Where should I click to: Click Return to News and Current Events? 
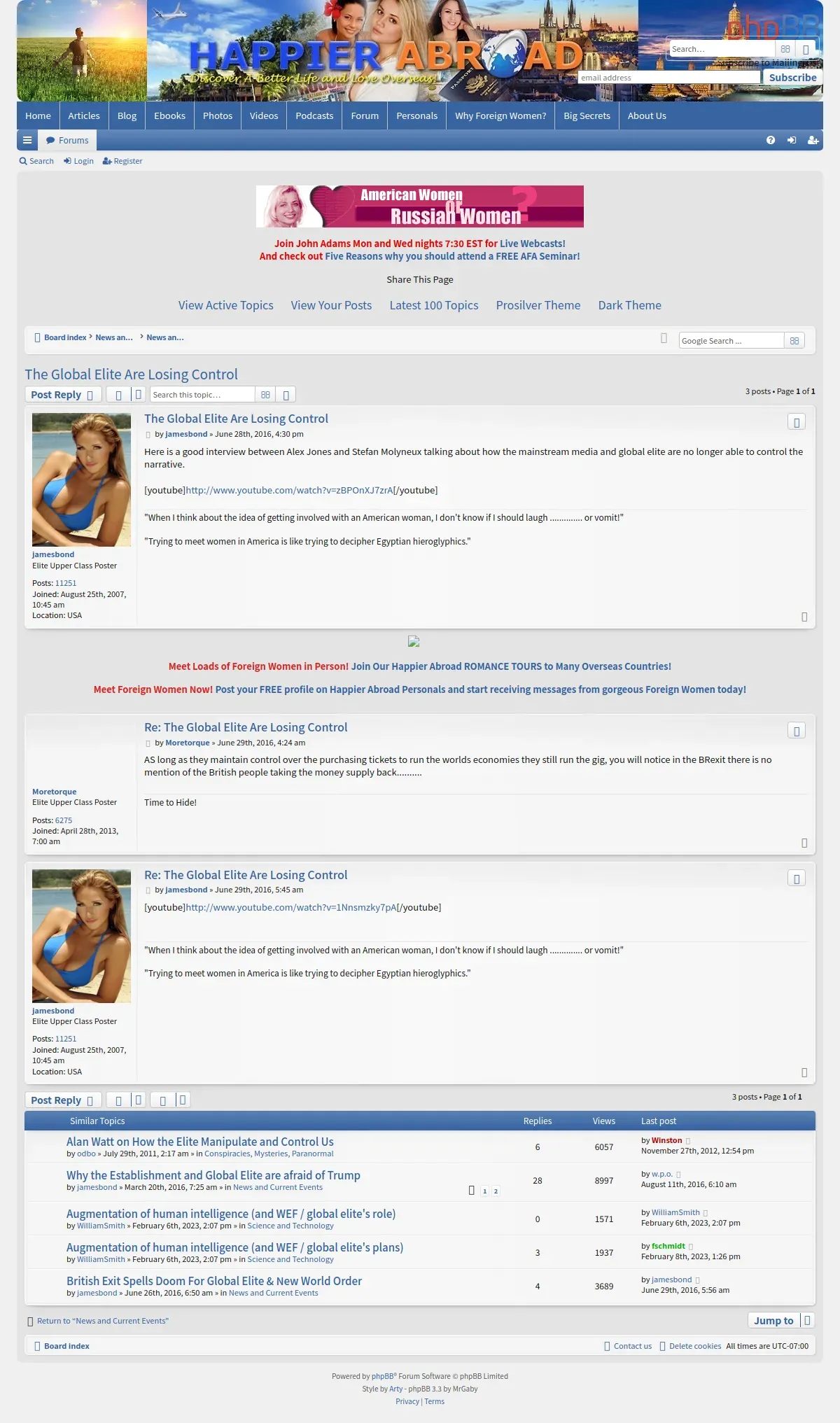pyautogui.click(x=102, y=1321)
